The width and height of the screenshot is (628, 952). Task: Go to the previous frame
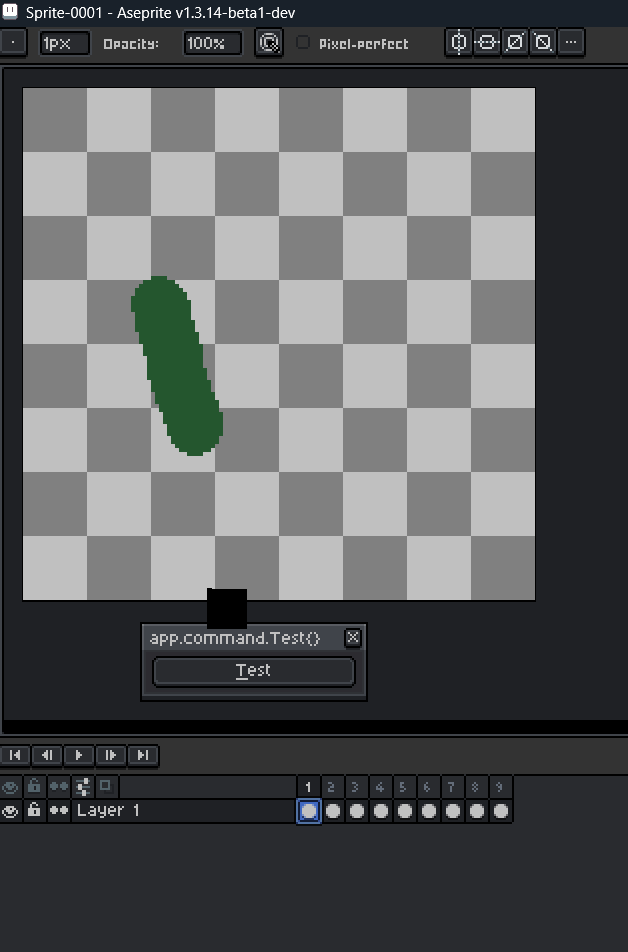pyautogui.click(x=47, y=755)
